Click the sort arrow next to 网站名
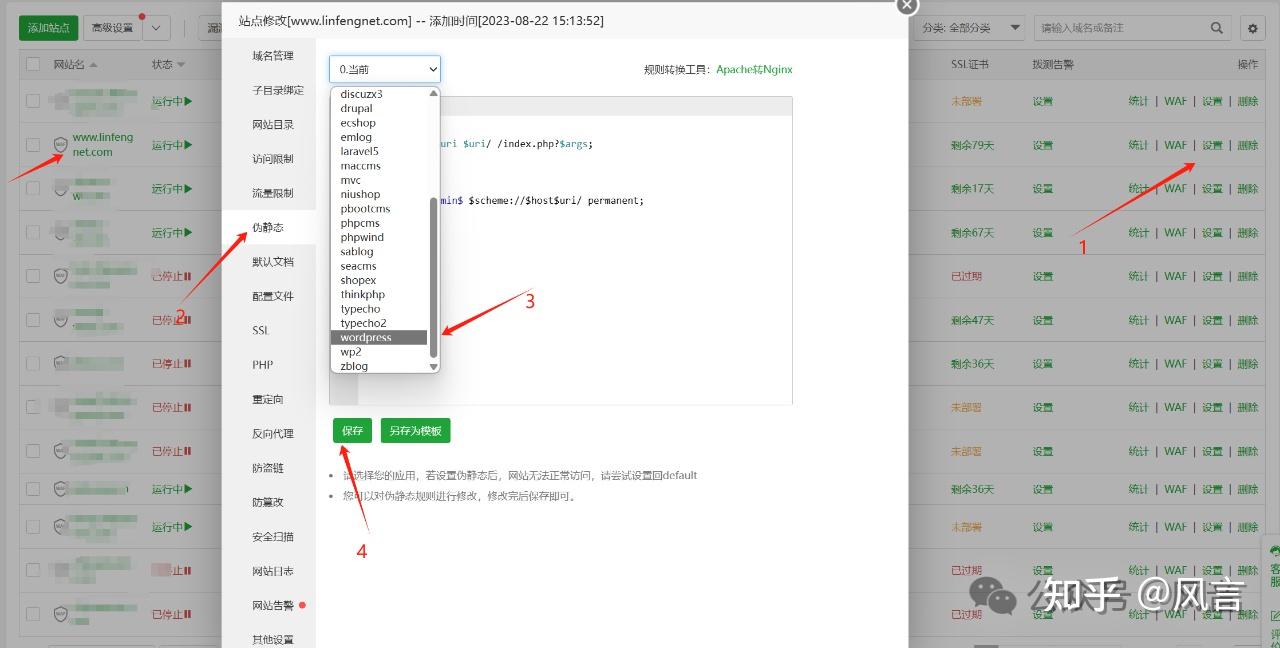1280x648 pixels. point(94,65)
